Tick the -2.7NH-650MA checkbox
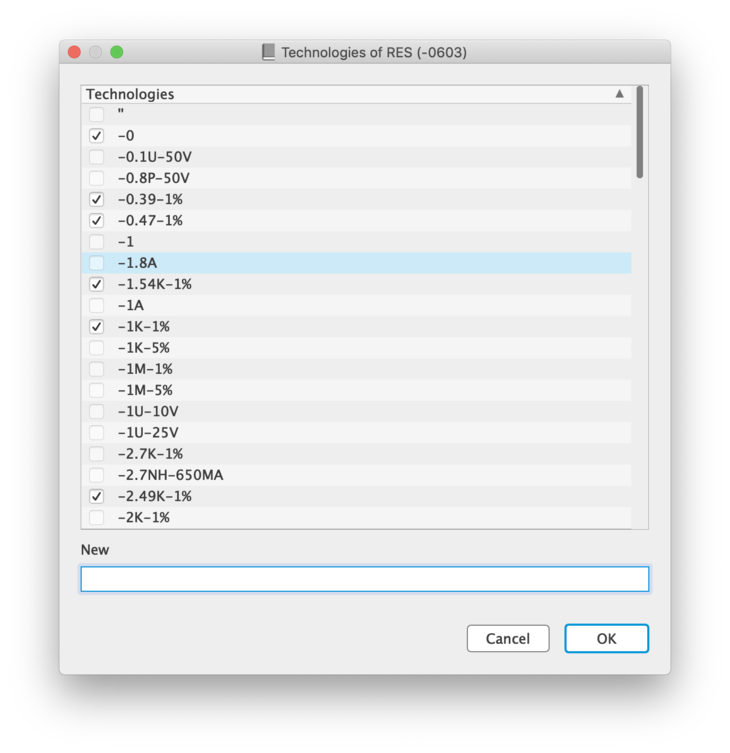 [97, 475]
